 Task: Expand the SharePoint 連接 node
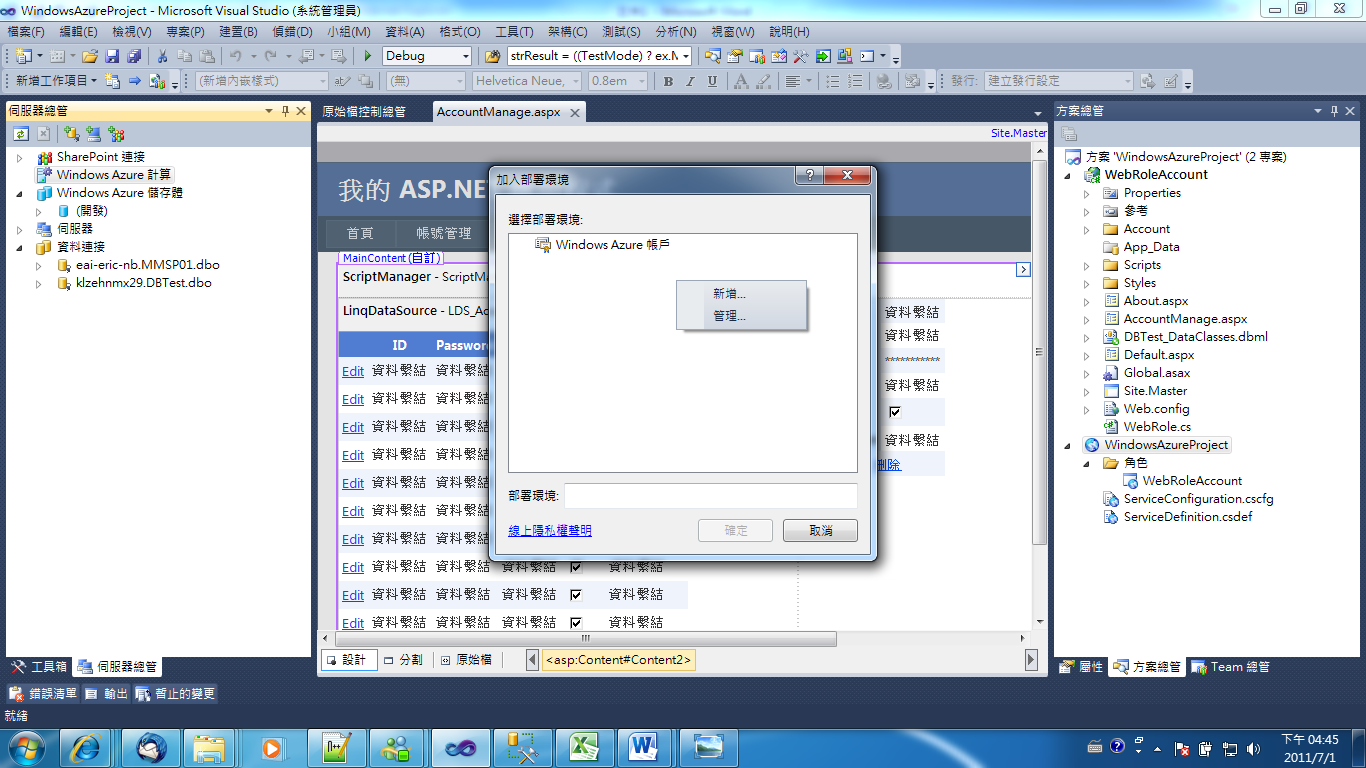point(19,157)
